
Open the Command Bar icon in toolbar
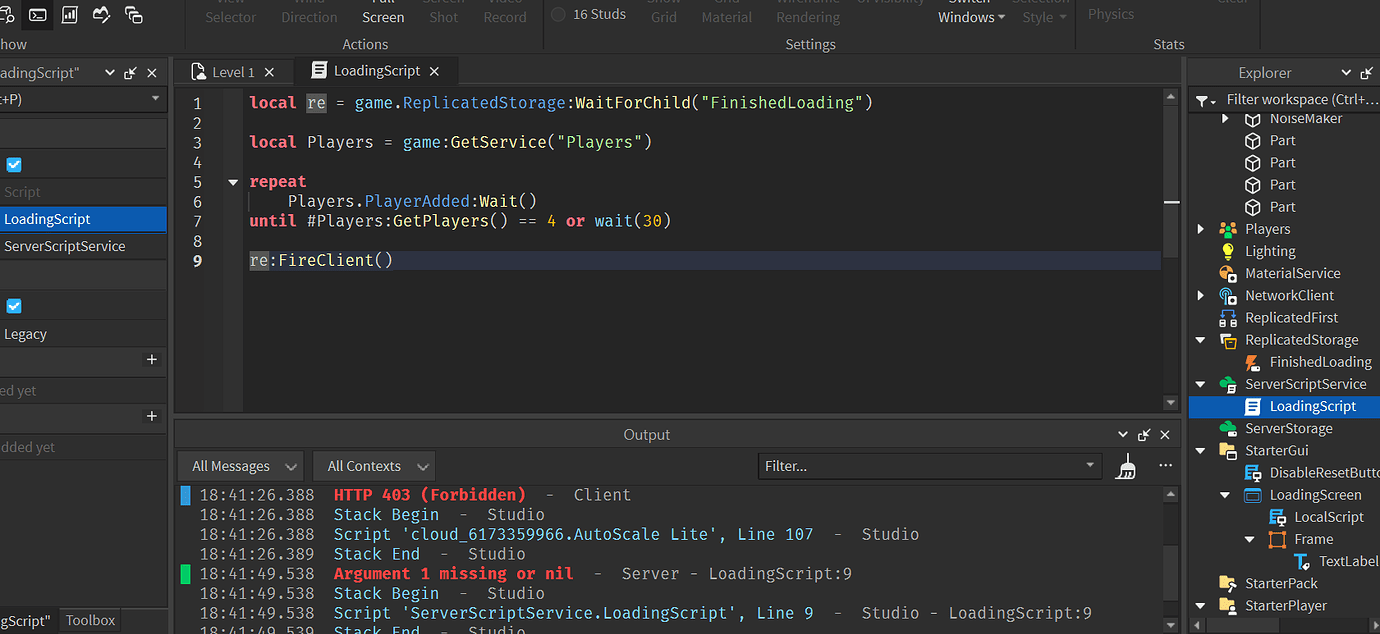click(x=37, y=15)
